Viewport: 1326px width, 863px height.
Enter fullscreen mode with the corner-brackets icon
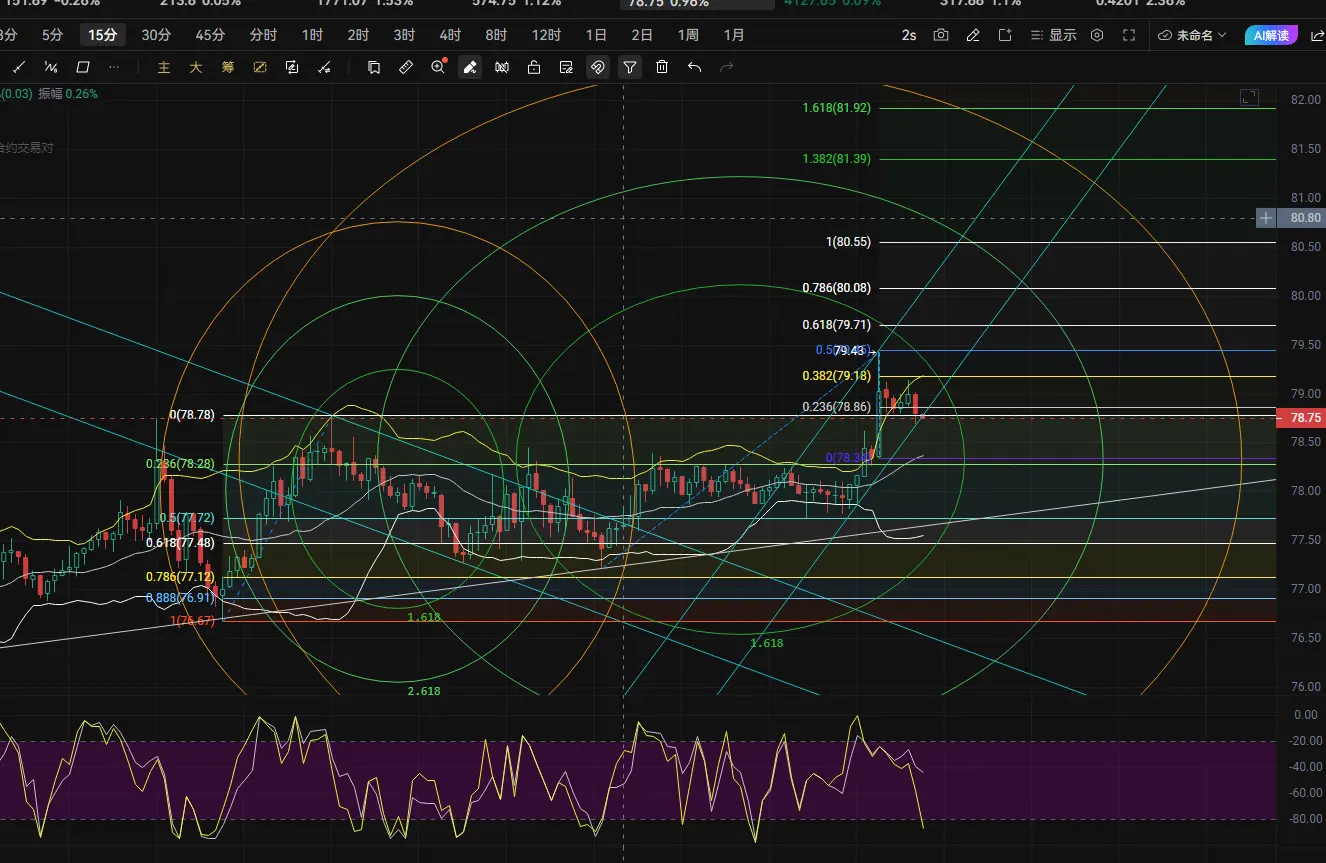[x=1129, y=35]
